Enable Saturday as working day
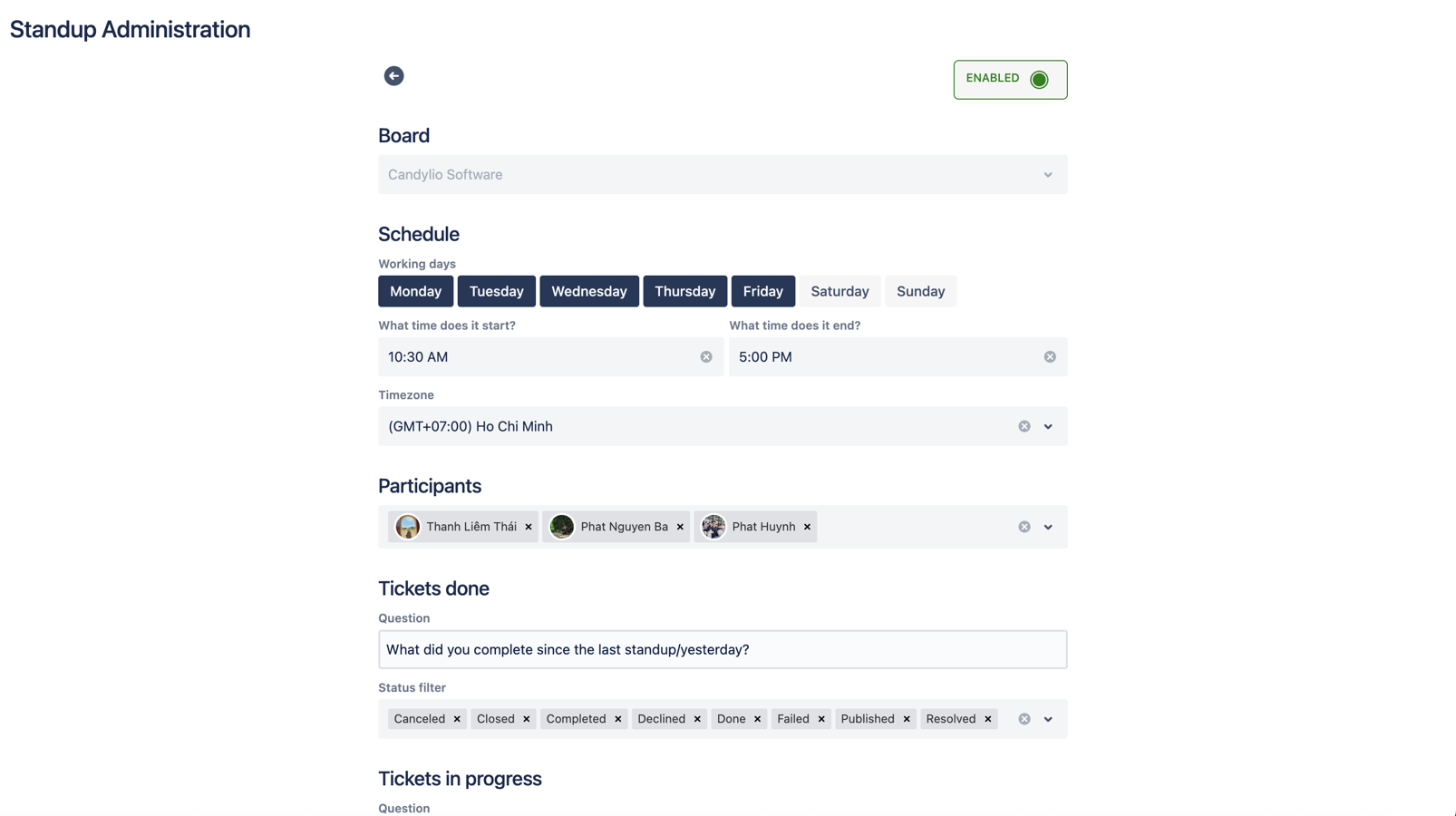This screenshot has width=1456, height=816. (x=840, y=291)
